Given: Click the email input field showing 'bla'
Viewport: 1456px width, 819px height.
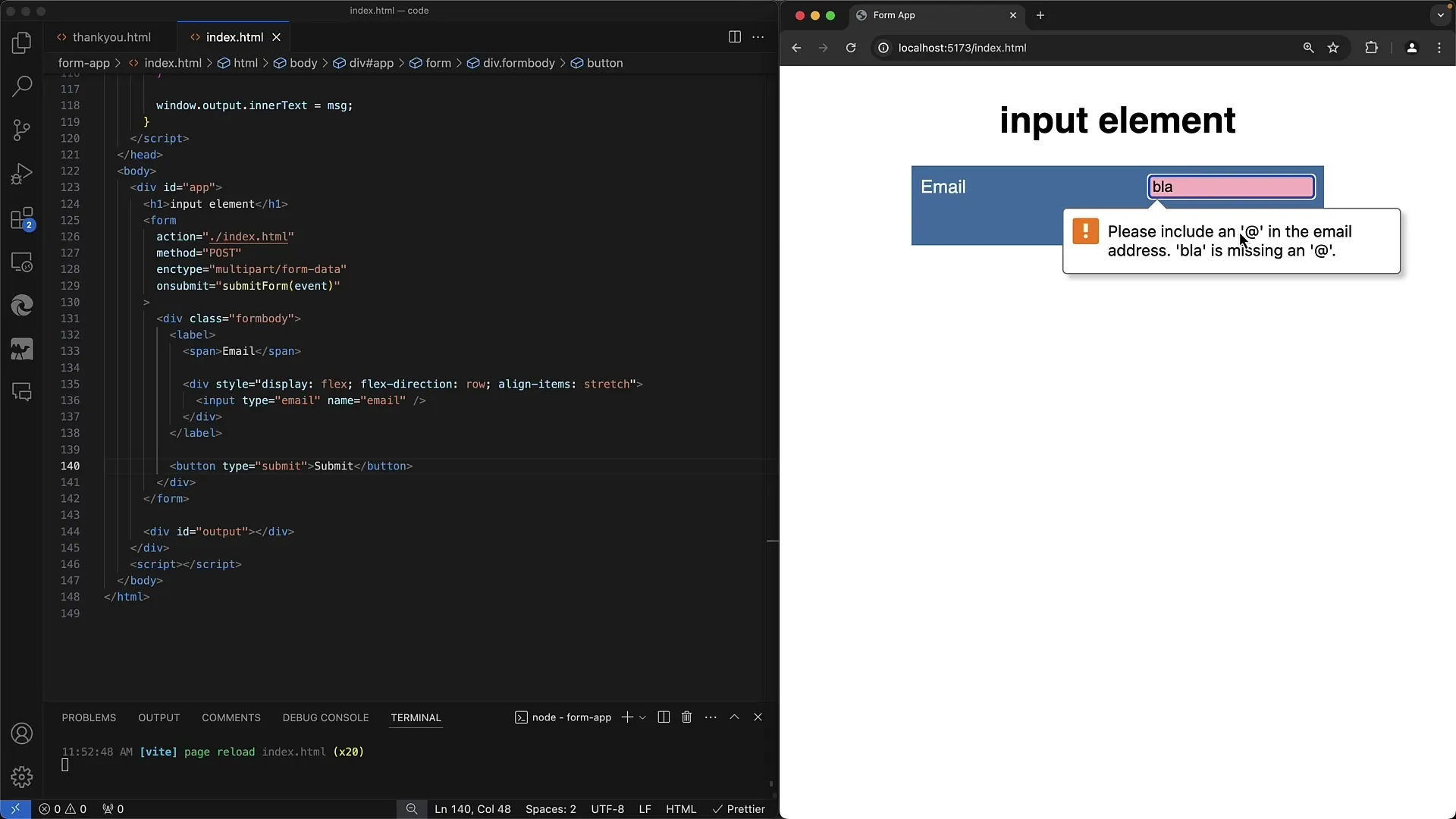Looking at the screenshot, I should pyautogui.click(x=1231, y=187).
